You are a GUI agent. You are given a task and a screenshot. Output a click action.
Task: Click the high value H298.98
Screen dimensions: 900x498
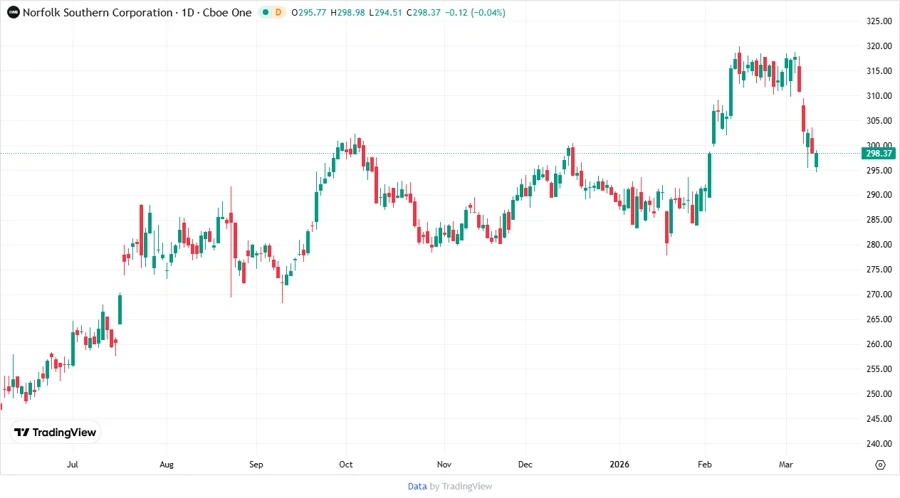click(x=348, y=12)
